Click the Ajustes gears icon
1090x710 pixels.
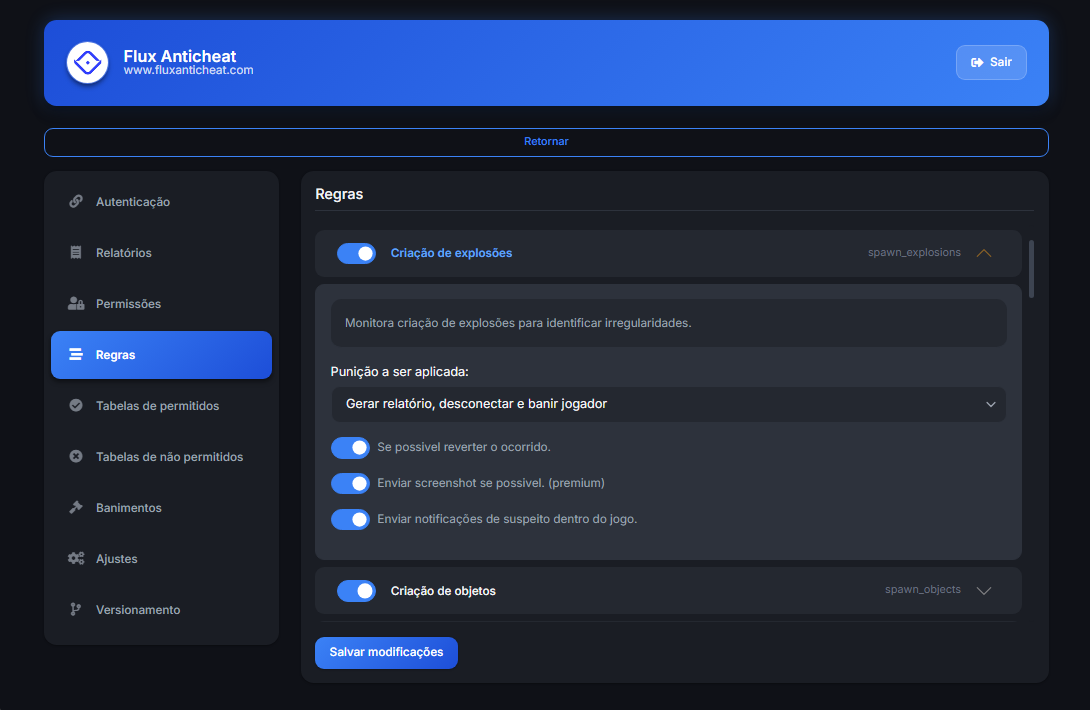[76, 559]
